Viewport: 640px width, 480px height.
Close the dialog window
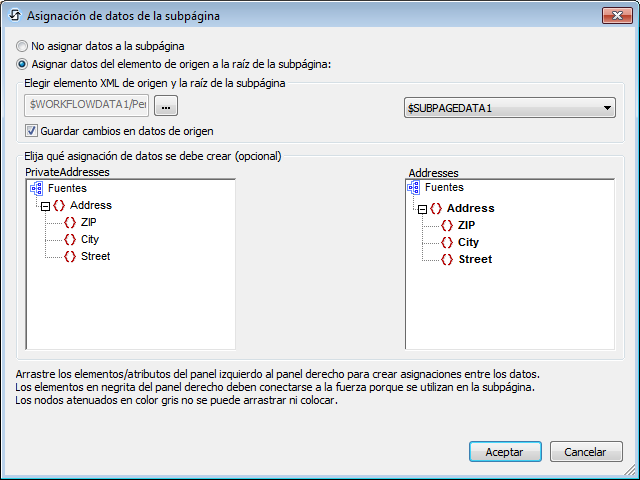tap(614, 16)
